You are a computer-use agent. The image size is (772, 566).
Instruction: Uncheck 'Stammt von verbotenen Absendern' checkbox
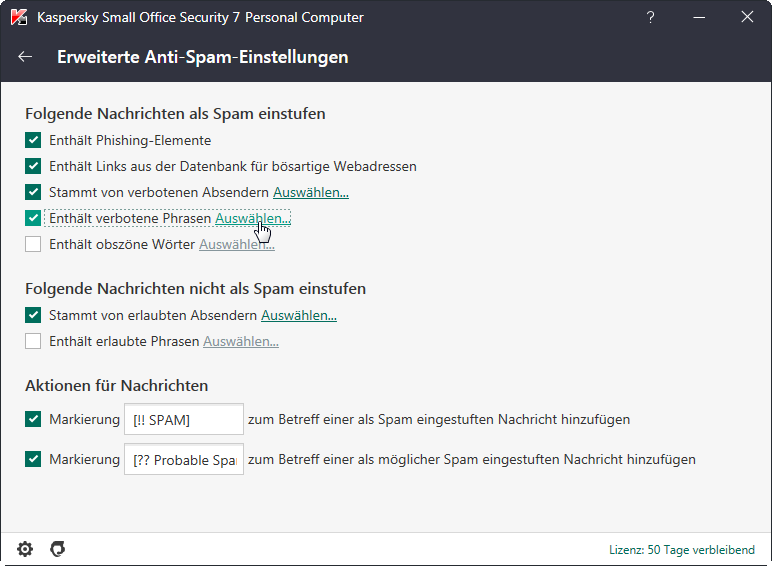(x=33, y=192)
